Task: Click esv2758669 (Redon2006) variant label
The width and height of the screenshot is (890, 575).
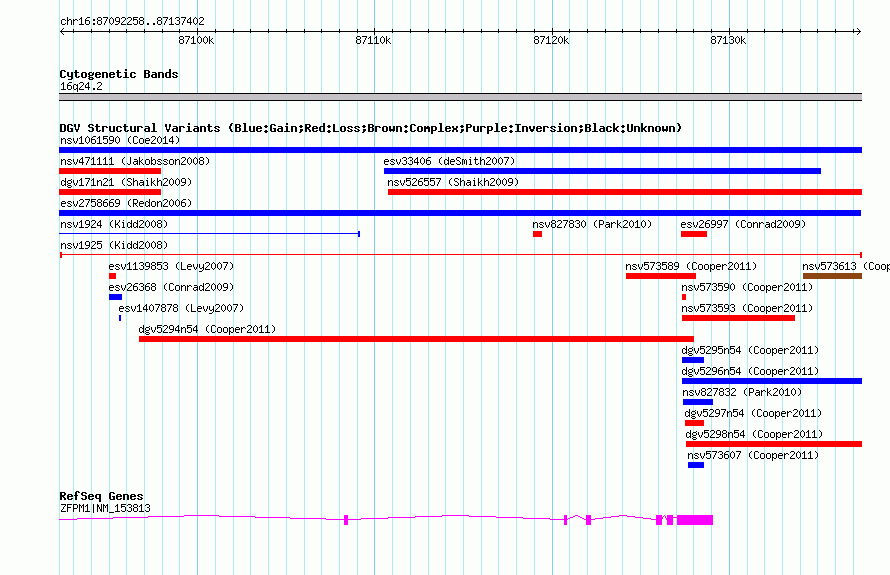Action: 126,203
